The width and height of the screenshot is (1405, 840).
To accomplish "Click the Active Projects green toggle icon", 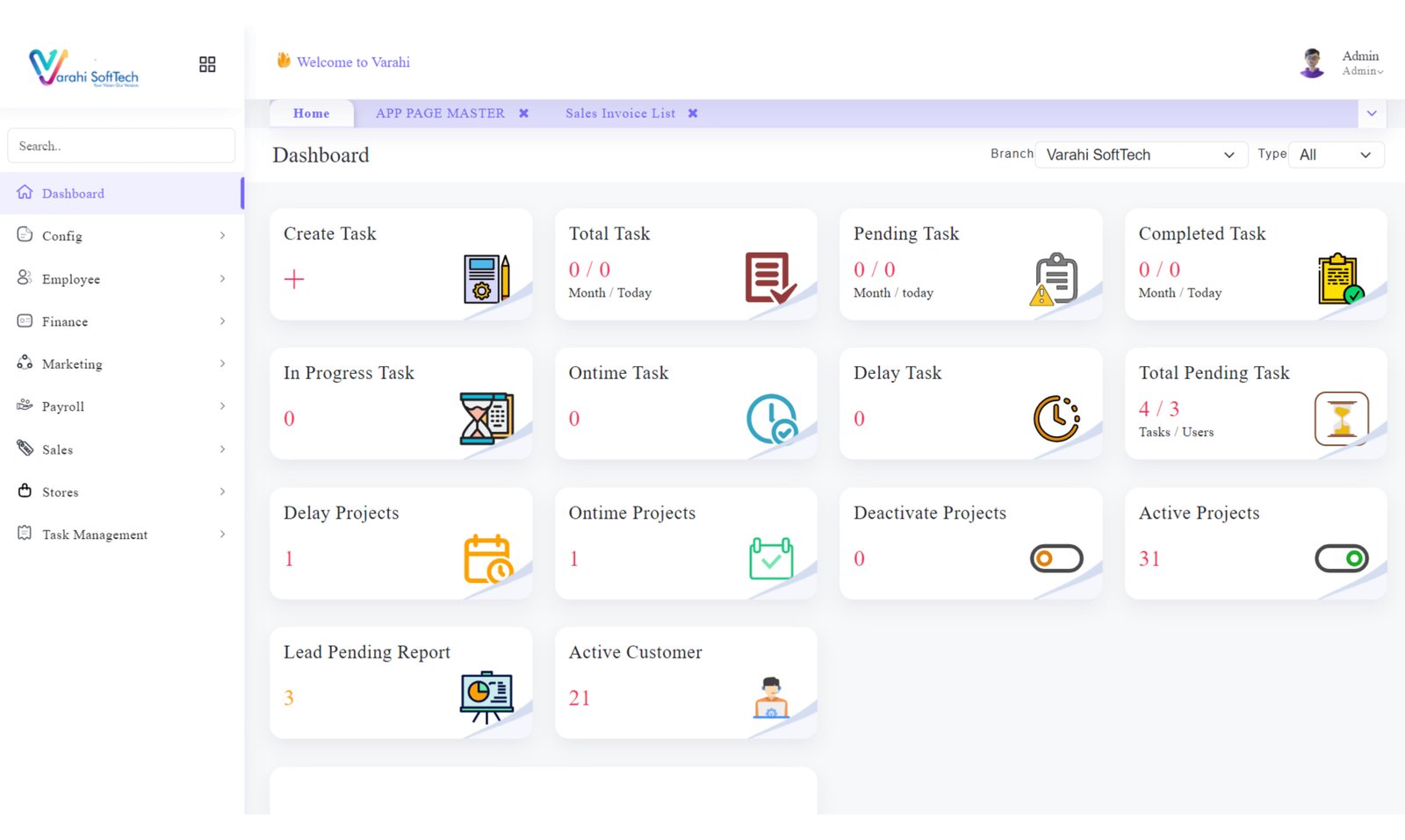I will coord(1342,558).
